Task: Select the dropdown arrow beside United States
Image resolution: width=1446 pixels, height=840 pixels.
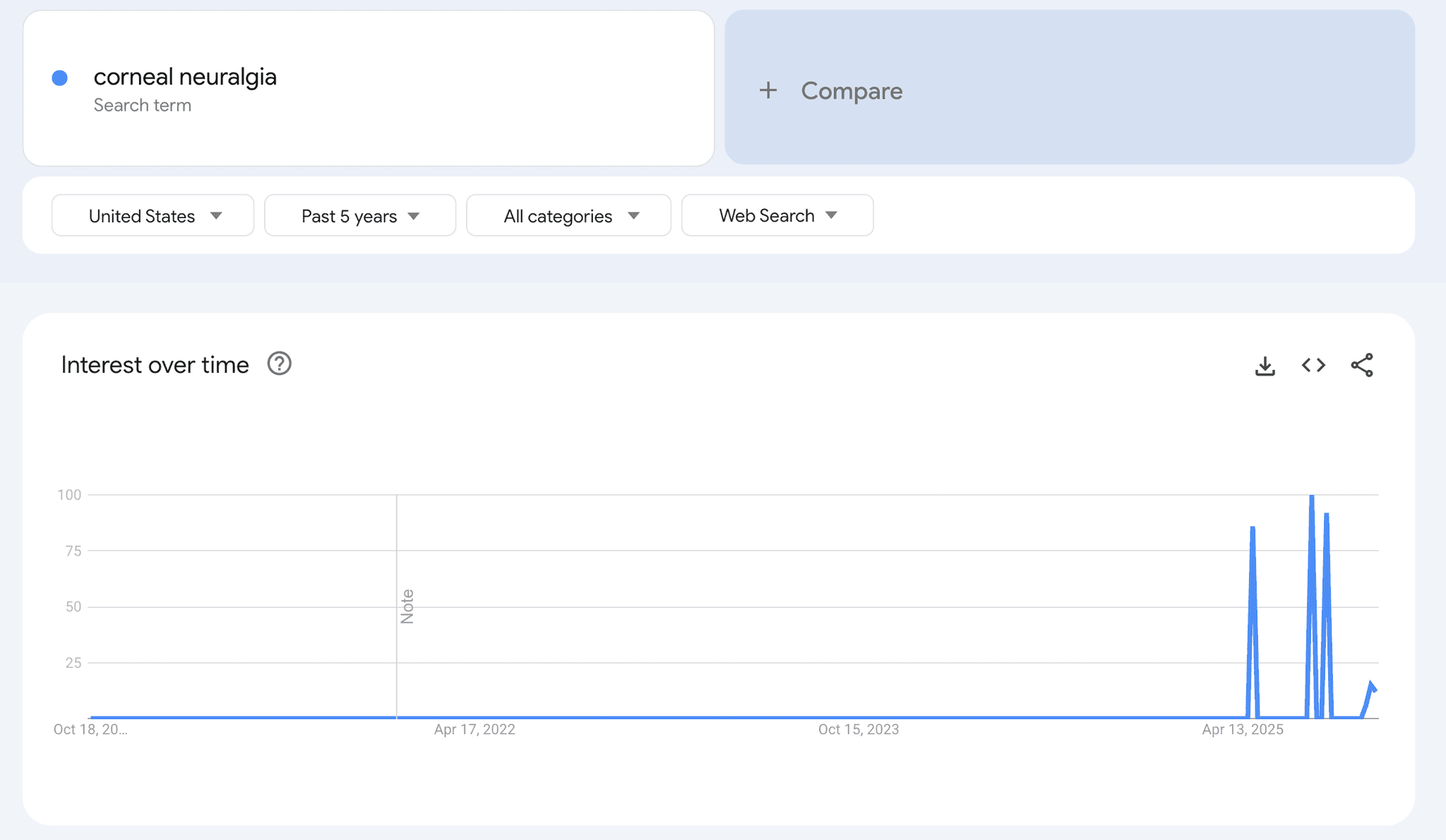Action: pos(217,216)
